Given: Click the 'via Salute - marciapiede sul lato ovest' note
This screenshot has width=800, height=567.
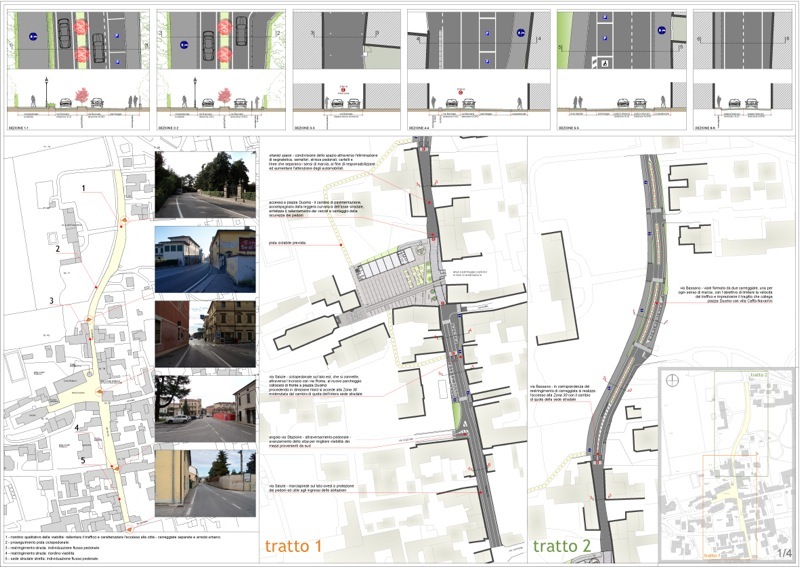Looking at the screenshot, I should (311, 488).
